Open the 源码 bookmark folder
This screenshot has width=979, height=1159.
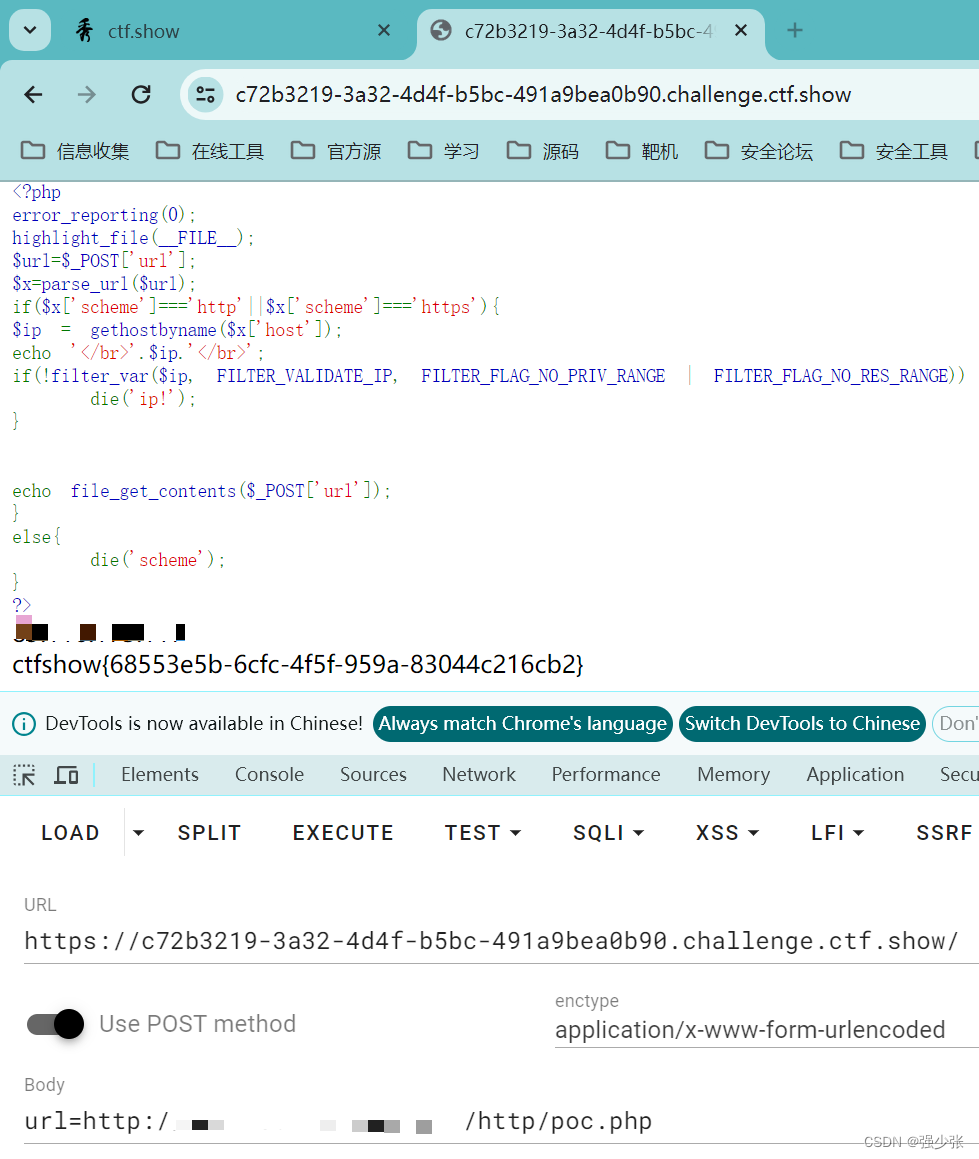coord(543,152)
